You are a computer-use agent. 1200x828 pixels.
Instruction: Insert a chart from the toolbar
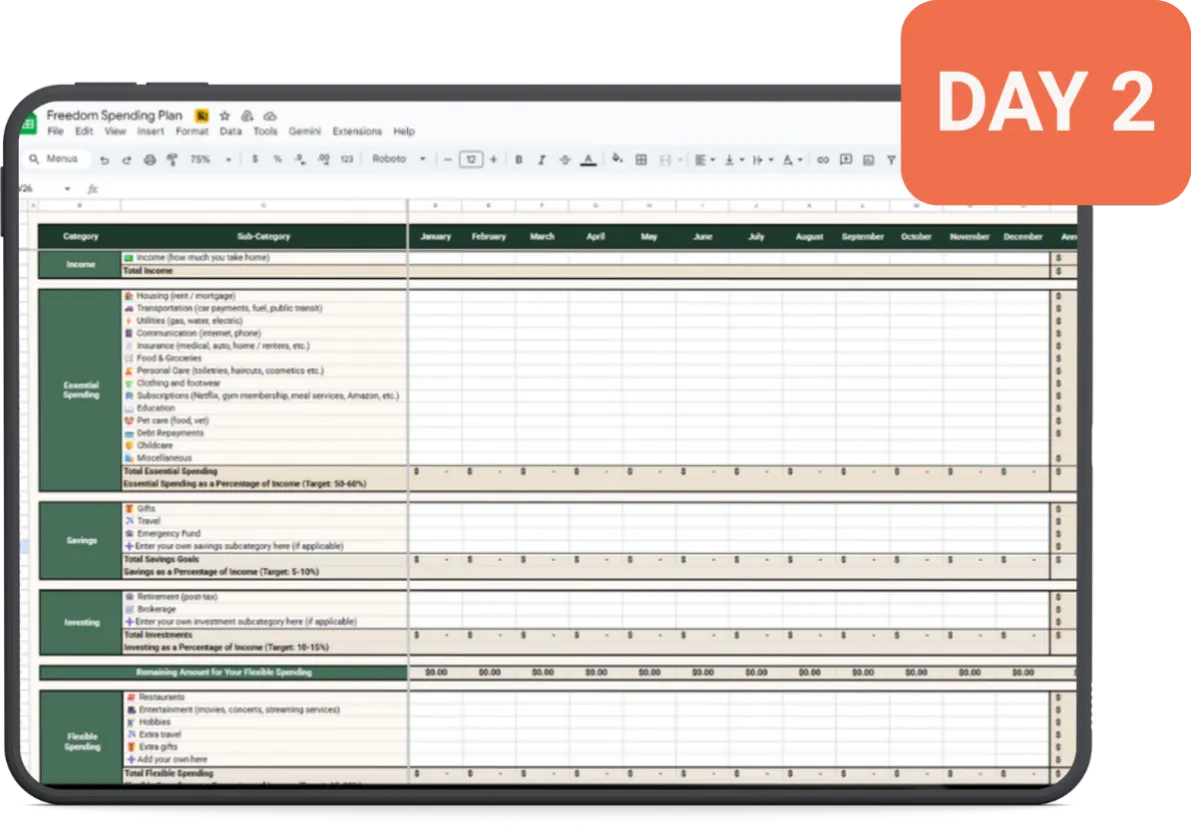tap(868, 159)
